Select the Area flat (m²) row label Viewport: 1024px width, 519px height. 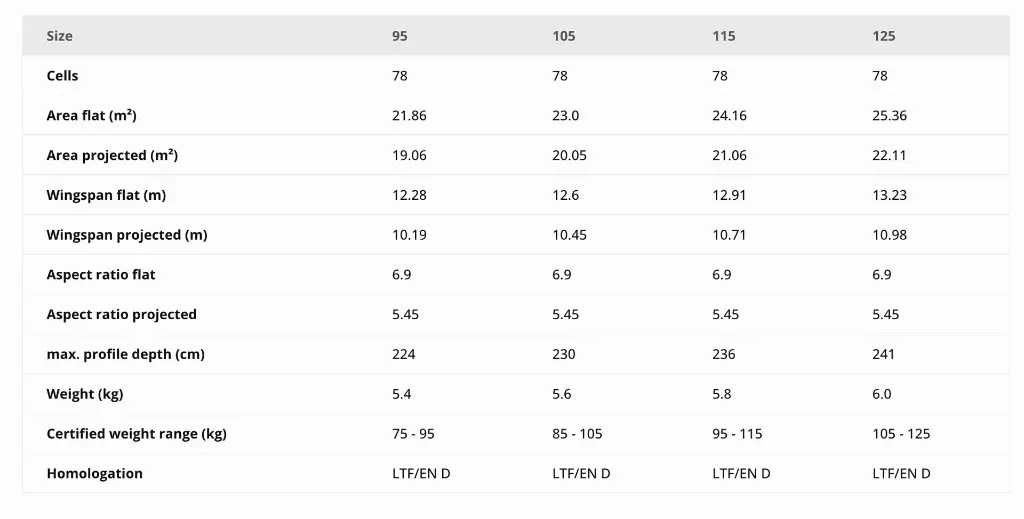coord(91,116)
